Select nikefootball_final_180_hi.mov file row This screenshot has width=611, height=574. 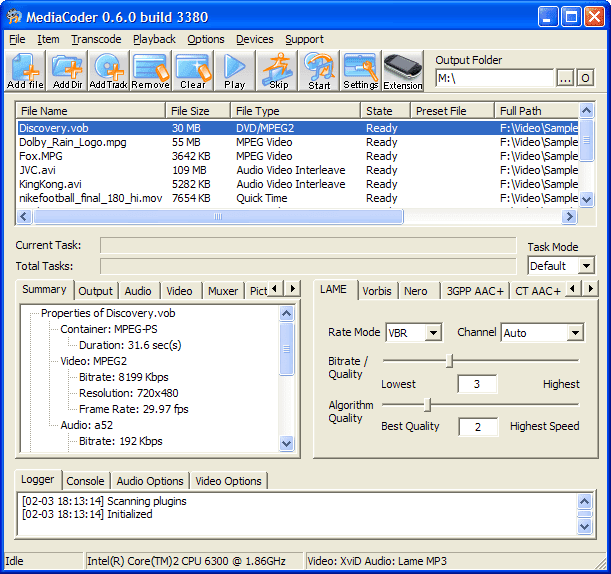(297, 198)
